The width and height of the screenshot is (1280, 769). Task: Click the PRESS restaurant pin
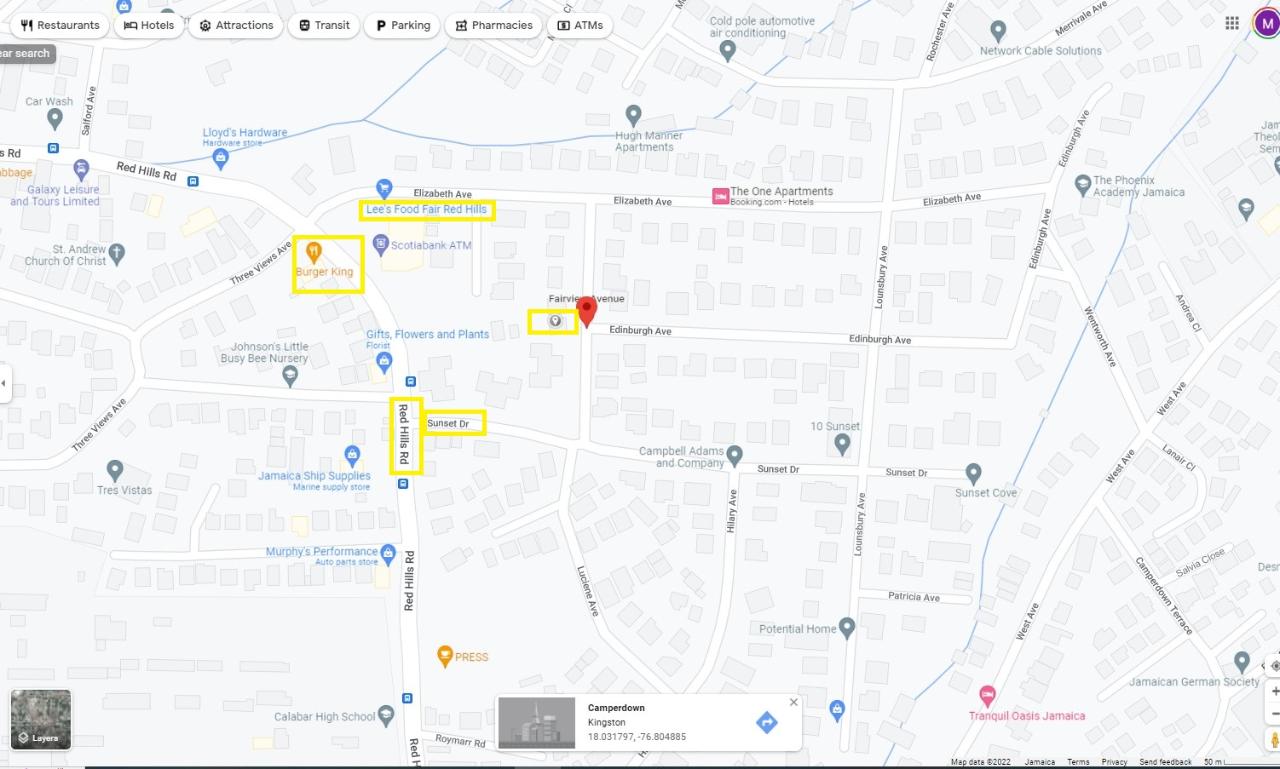coord(445,656)
